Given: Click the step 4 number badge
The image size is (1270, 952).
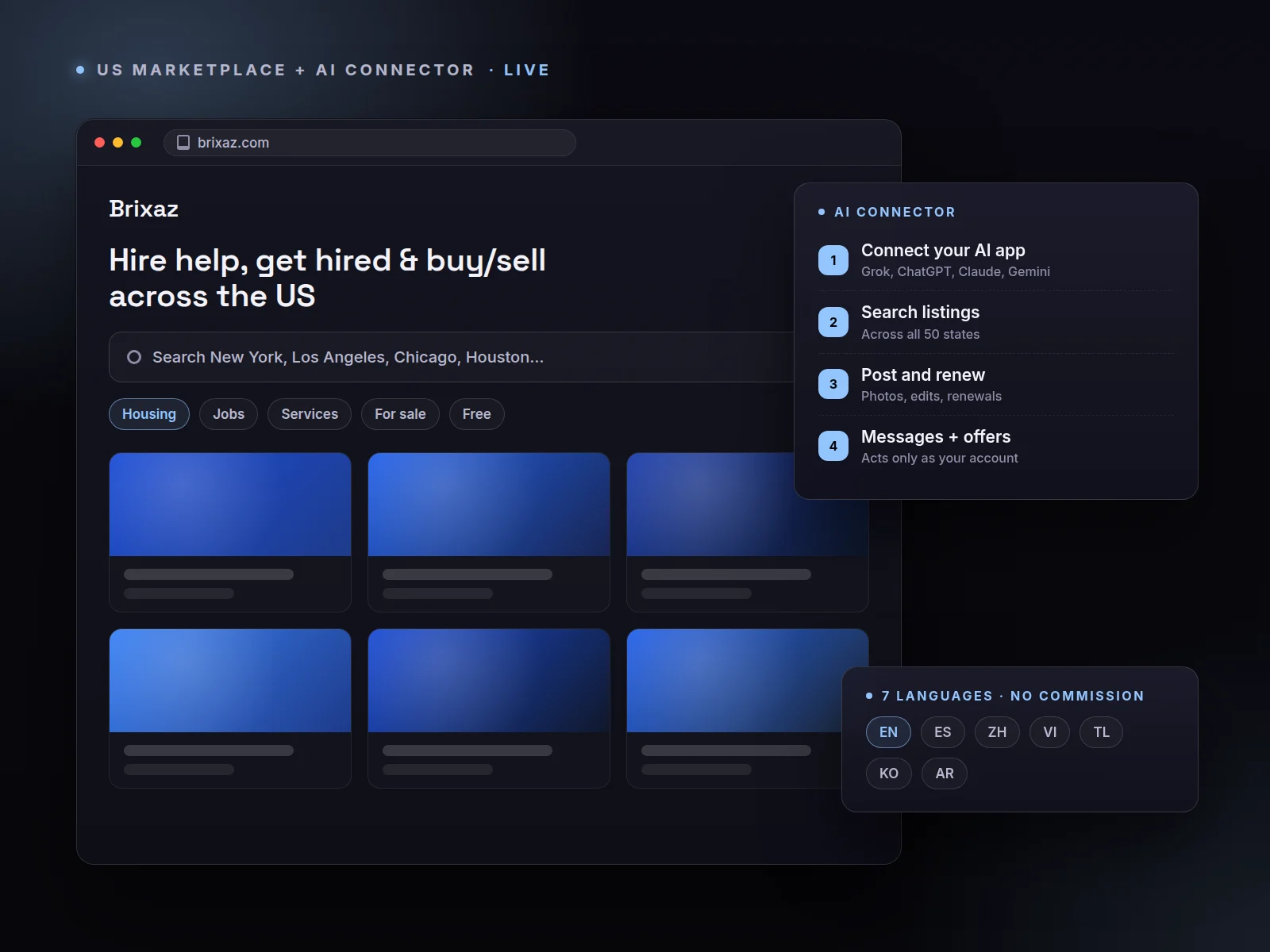Looking at the screenshot, I should (x=833, y=446).
